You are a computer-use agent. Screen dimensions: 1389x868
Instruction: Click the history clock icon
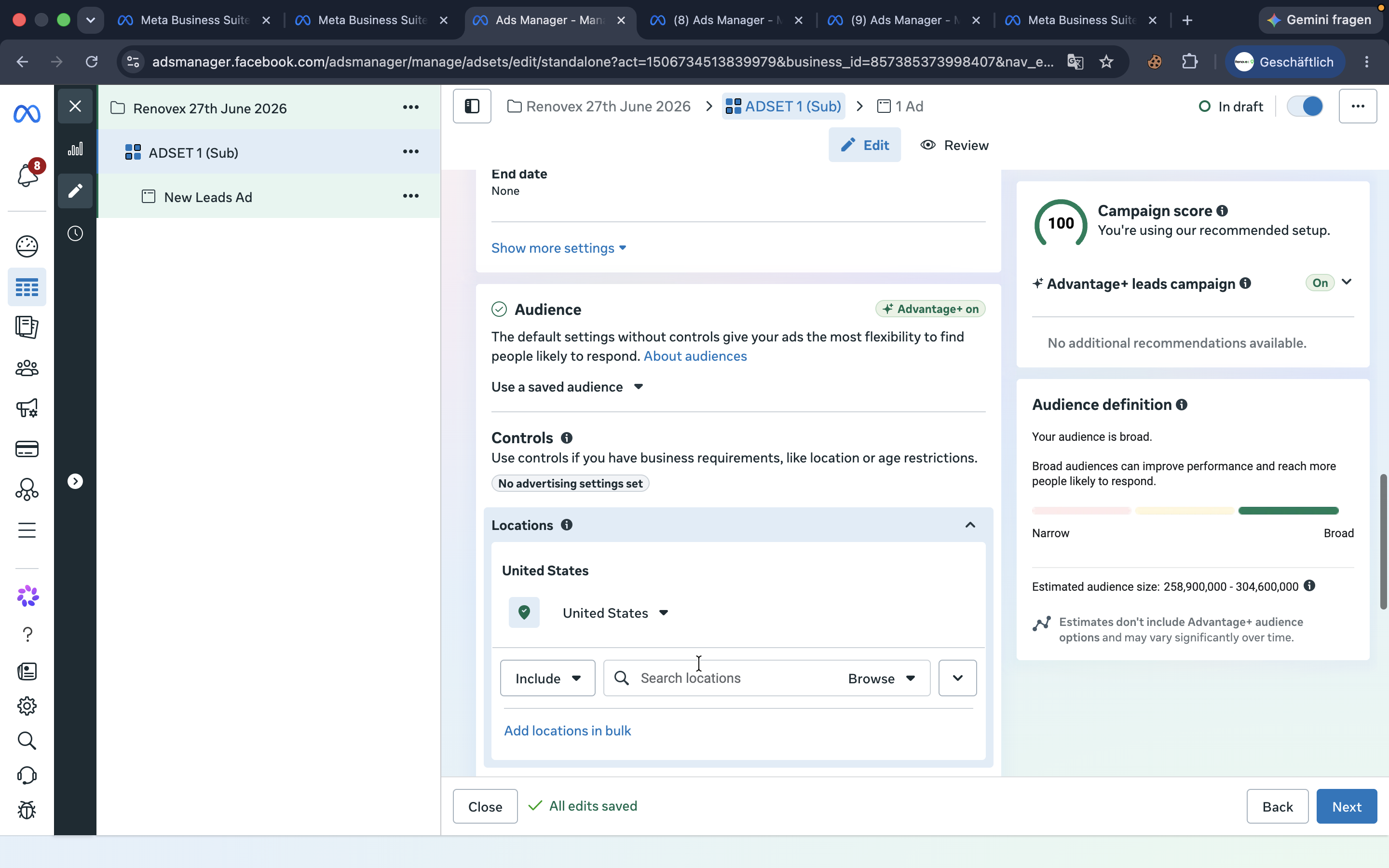[75, 234]
